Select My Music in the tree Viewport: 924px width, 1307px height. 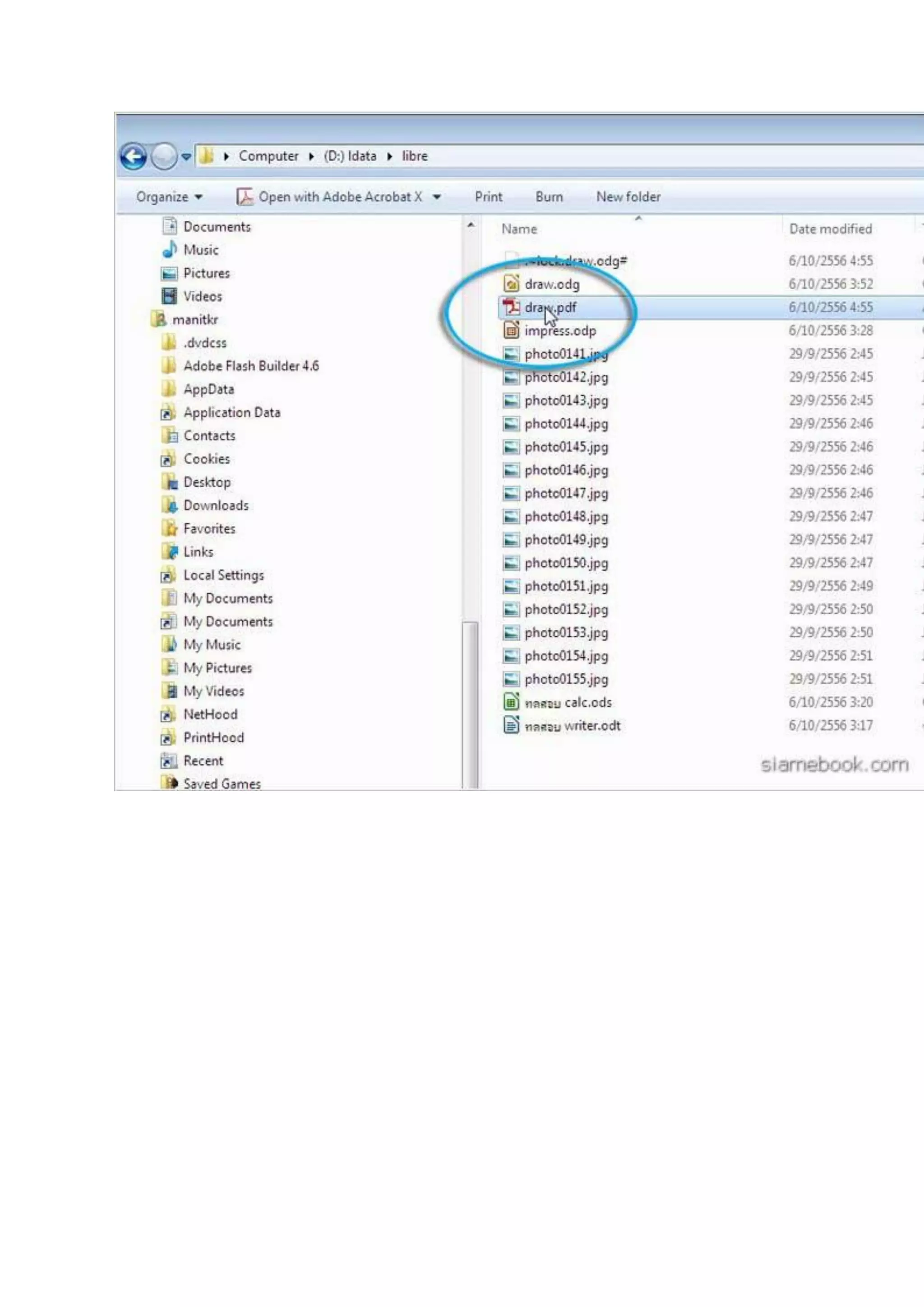[x=212, y=644]
